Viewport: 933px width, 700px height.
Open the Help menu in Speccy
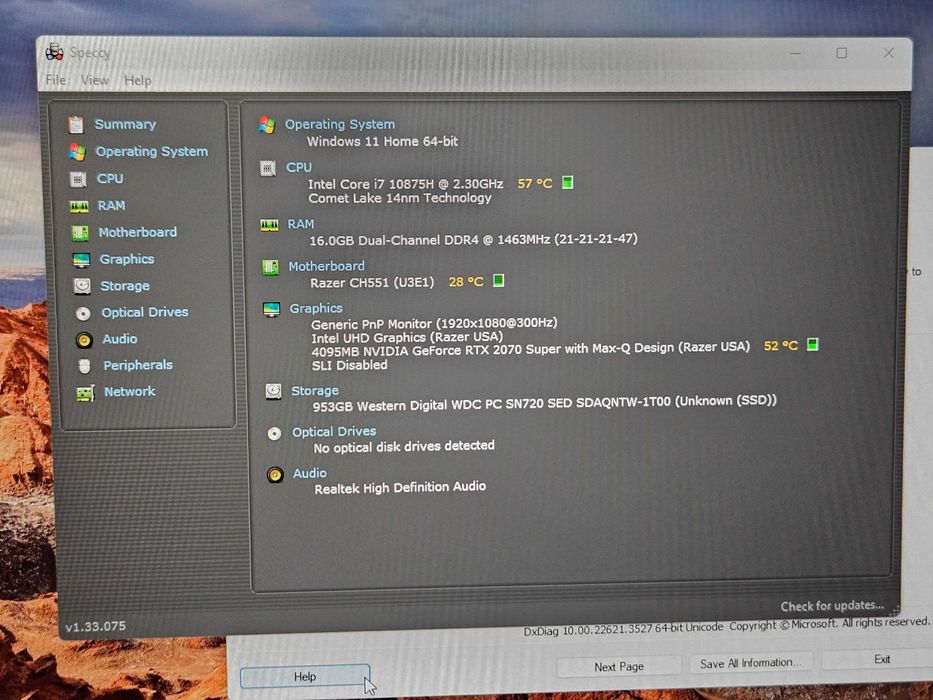(x=137, y=80)
